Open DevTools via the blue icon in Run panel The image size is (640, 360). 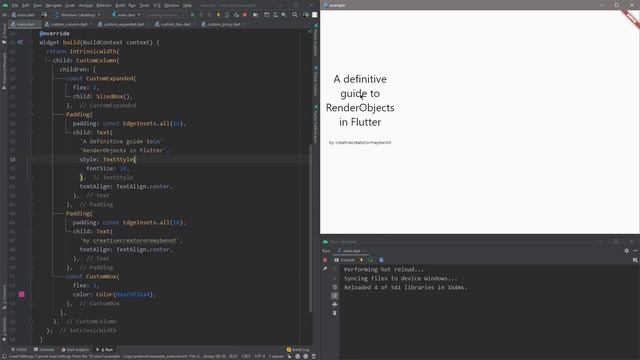[x=381, y=260]
